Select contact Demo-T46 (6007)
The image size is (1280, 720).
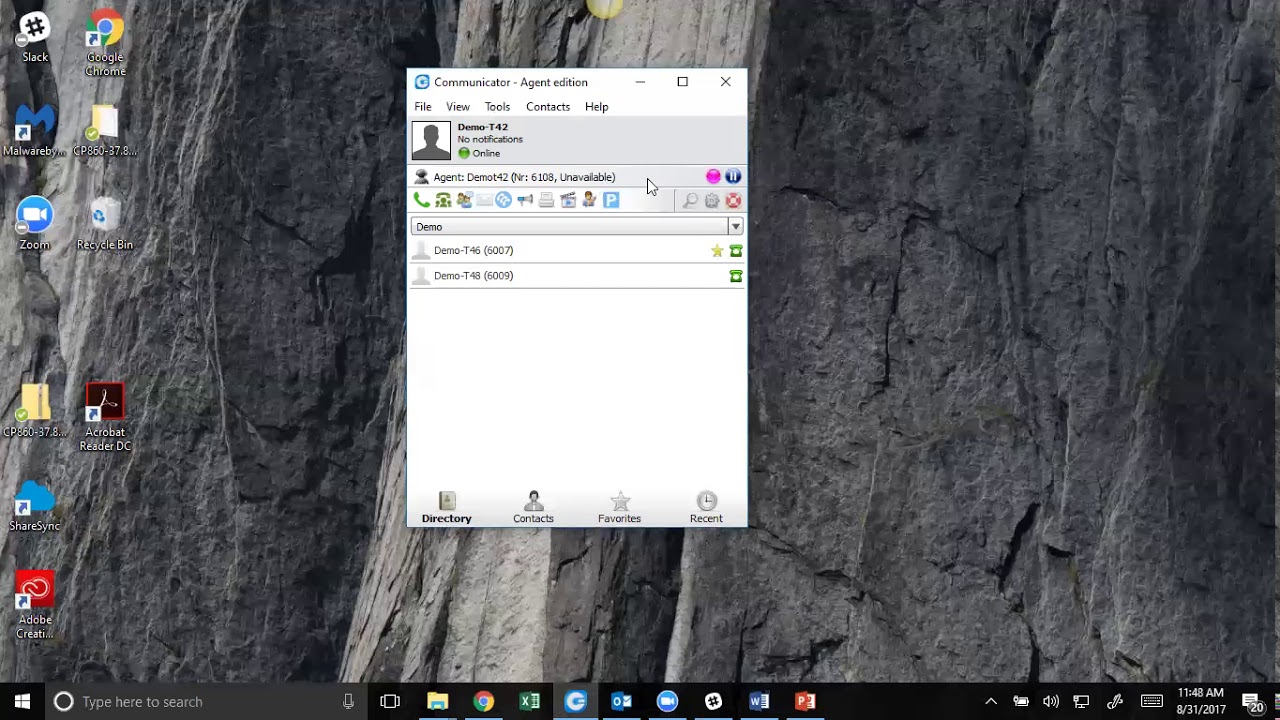(x=577, y=251)
